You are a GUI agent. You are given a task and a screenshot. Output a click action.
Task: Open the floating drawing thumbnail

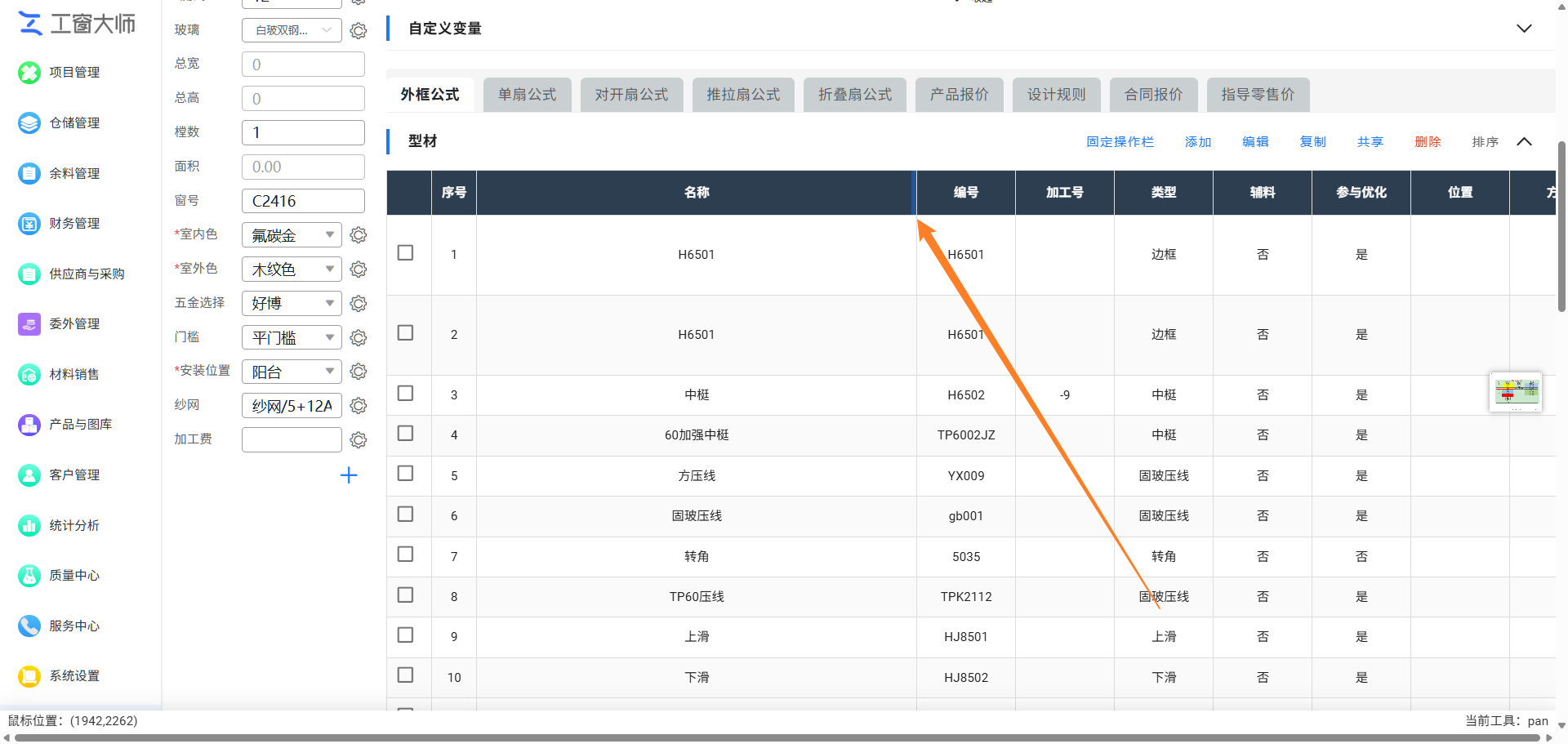coord(1516,392)
